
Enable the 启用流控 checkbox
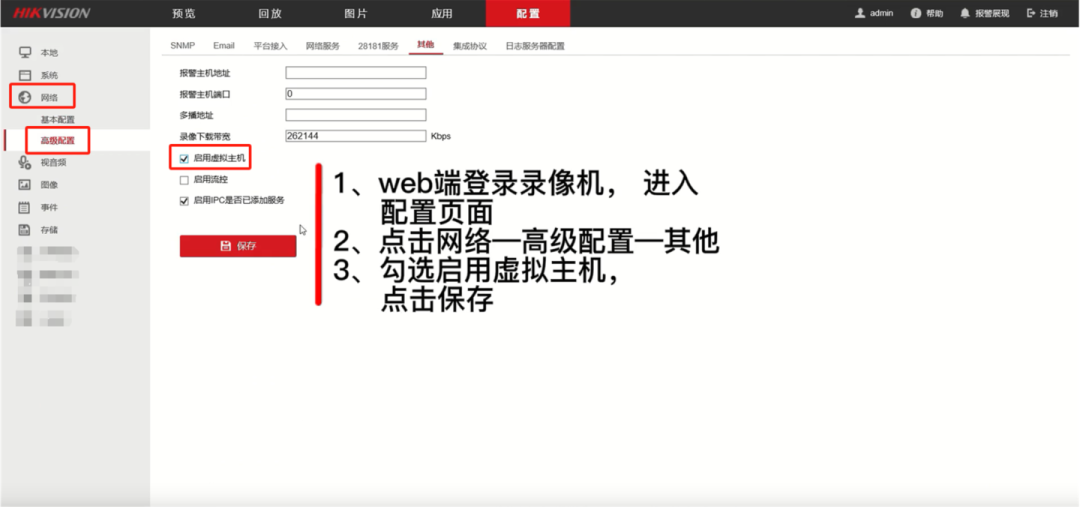pos(184,180)
